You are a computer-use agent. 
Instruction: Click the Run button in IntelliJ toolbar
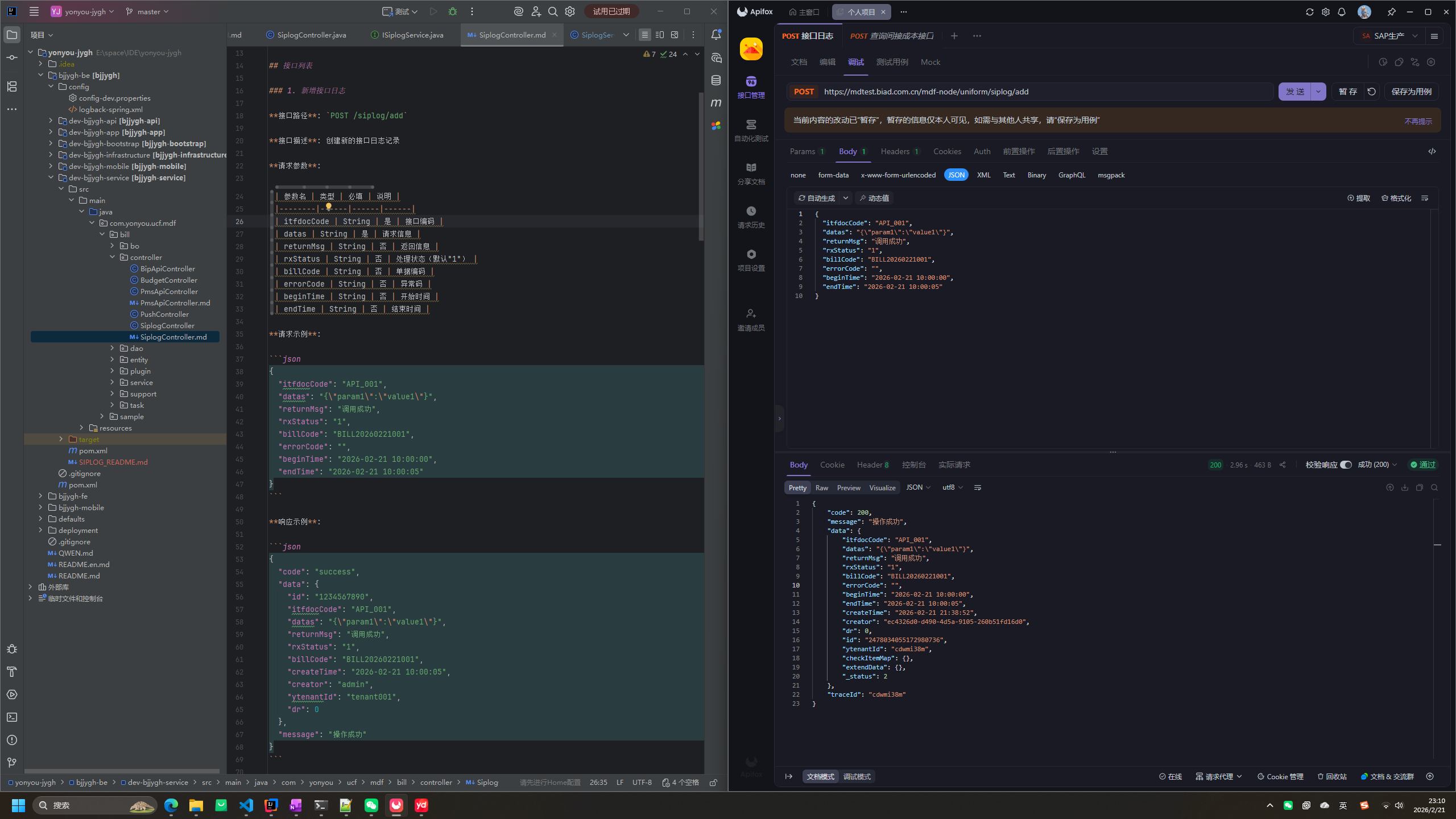(x=433, y=11)
